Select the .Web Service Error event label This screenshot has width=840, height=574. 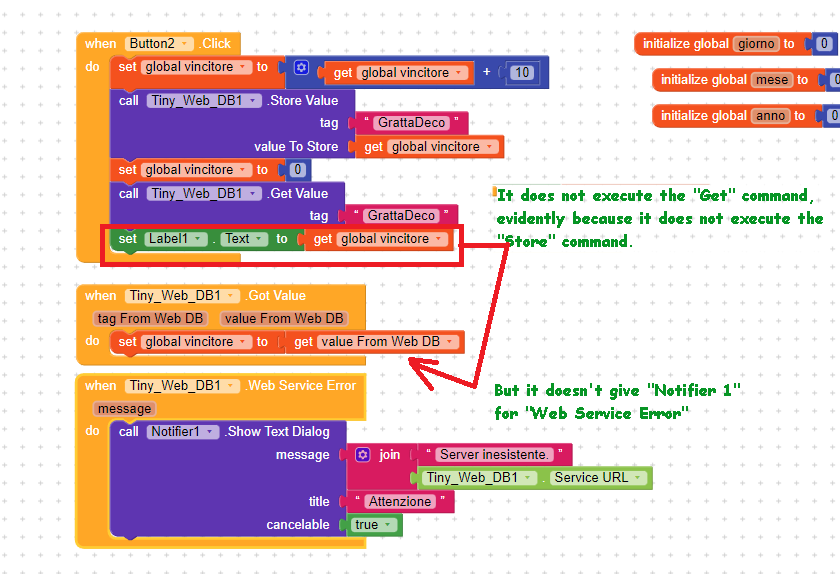[x=301, y=386]
